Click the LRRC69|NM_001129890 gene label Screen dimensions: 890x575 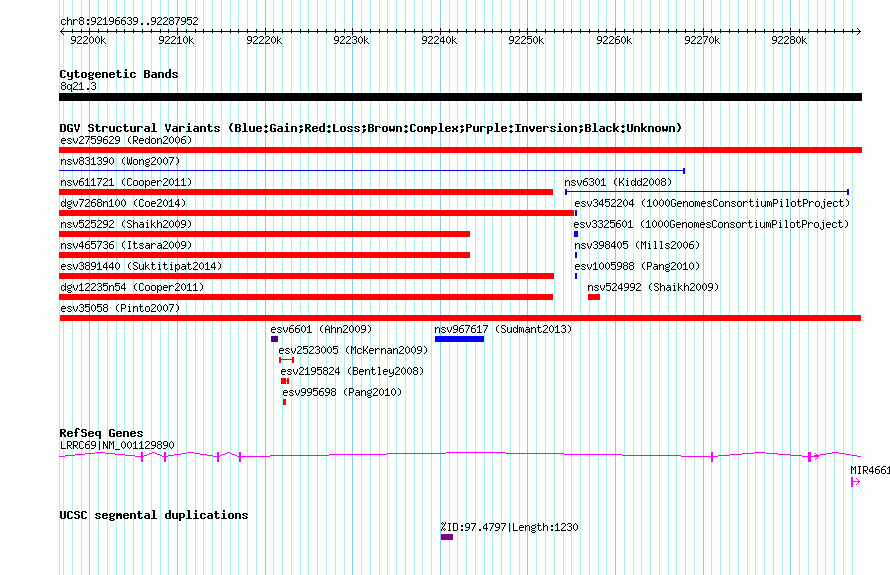(117, 445)
